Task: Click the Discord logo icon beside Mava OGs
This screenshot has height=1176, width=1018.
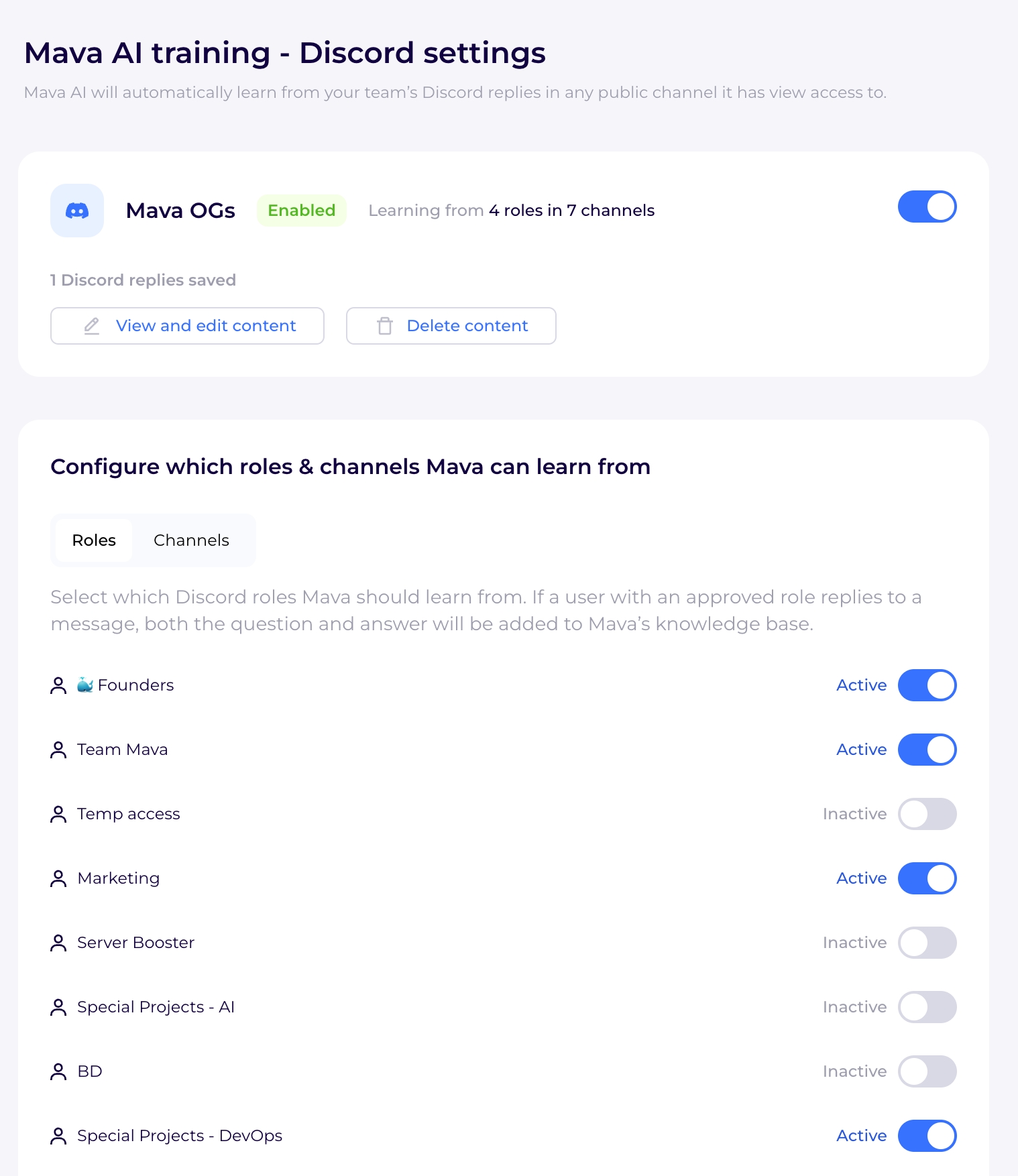Action: [x=77, y=211]
